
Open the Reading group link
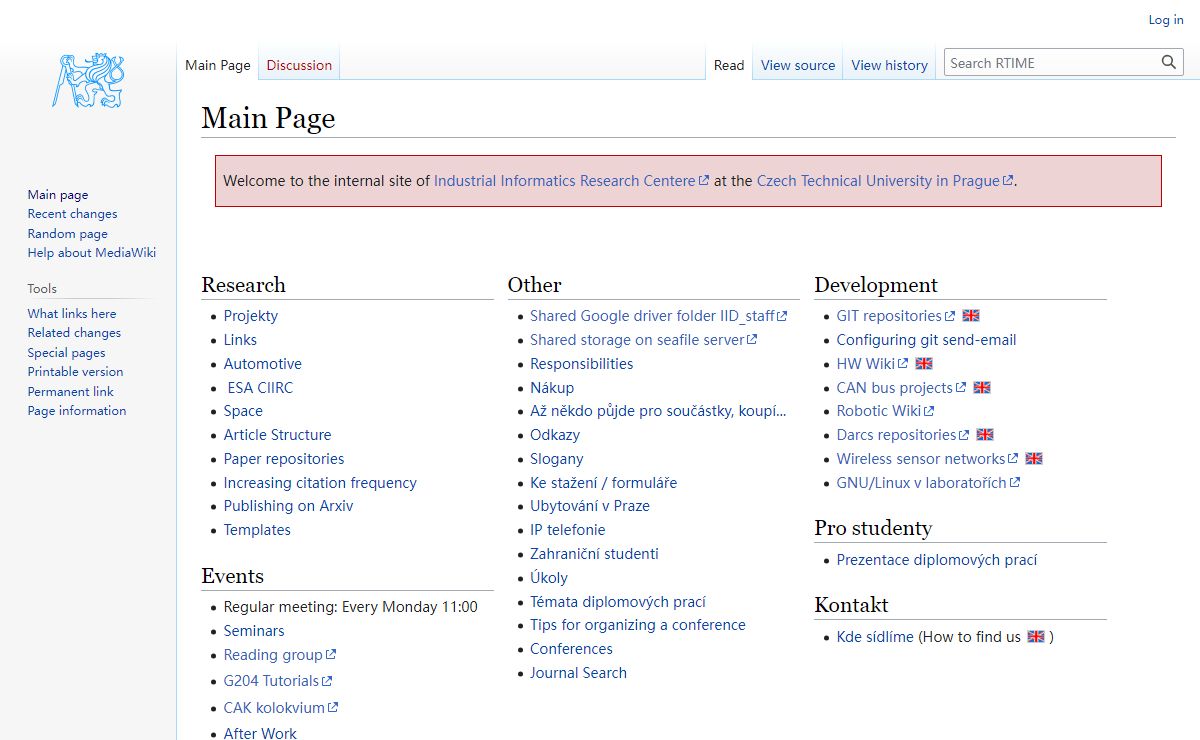pyautogui.click(x=280, y=655)
